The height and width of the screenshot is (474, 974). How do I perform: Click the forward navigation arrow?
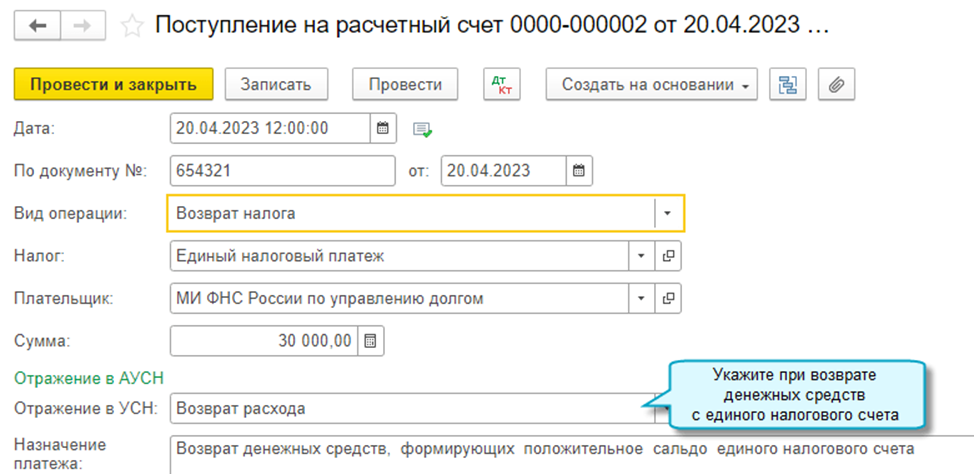[x=88, y=26]
